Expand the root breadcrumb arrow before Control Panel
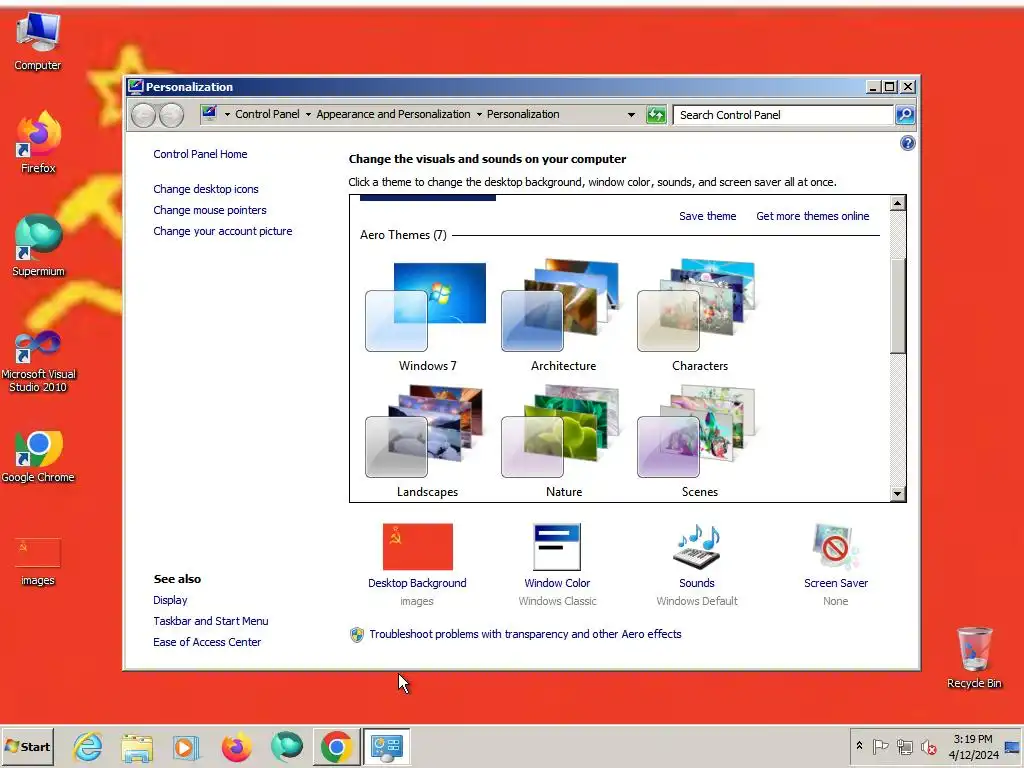Image resolution: width=1024 pixels, height=768 pixels. pos(227,114)
